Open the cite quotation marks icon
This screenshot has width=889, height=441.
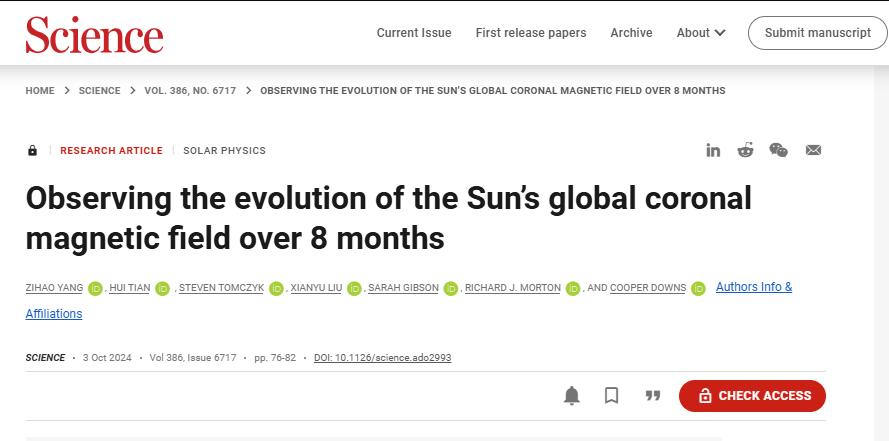653,396
